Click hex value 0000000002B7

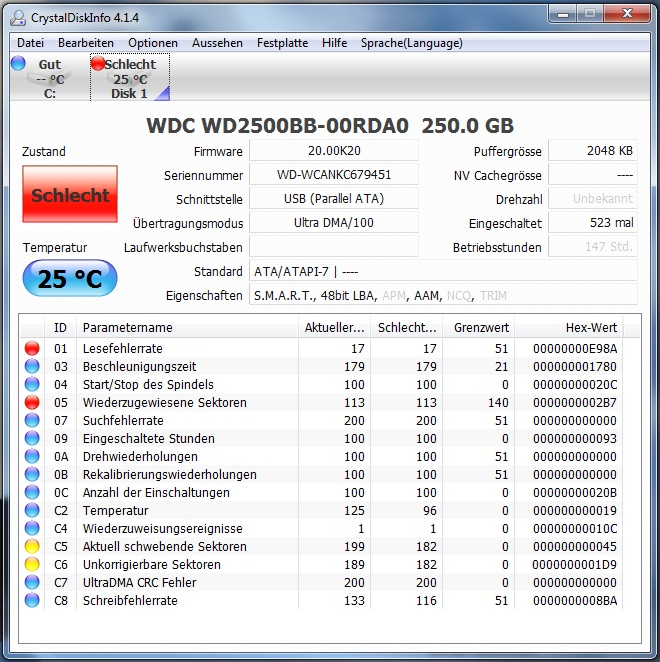pyautogui.click(x=575, y=402)
